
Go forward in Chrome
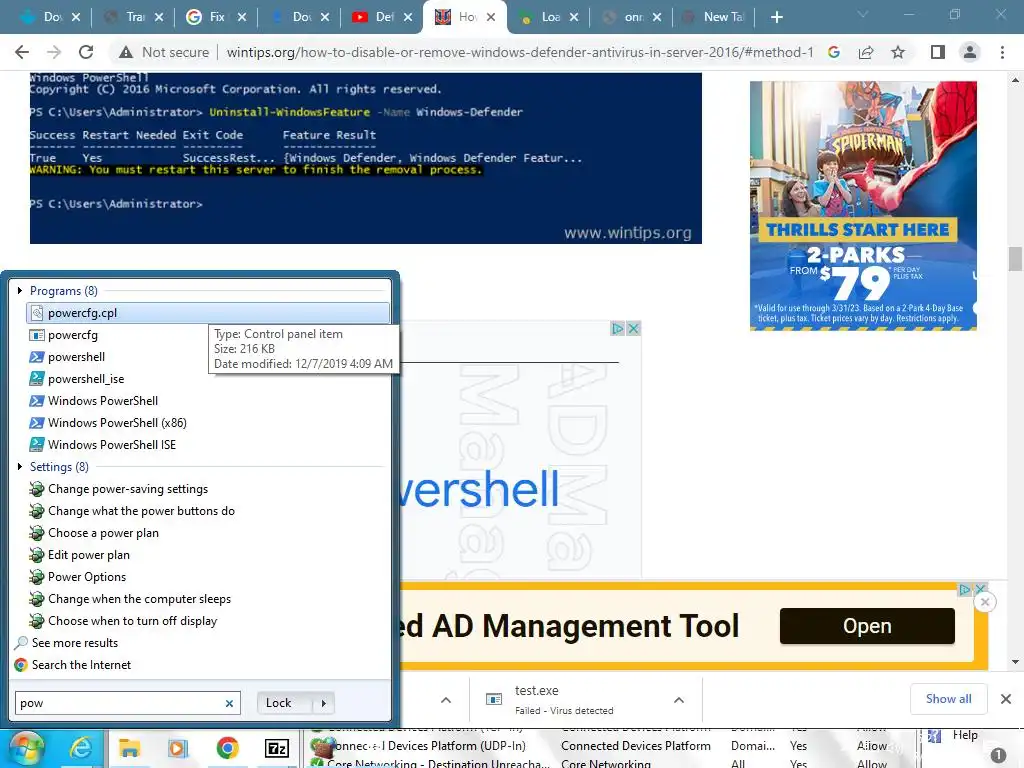pyautogui.click(x=54, y=52)
